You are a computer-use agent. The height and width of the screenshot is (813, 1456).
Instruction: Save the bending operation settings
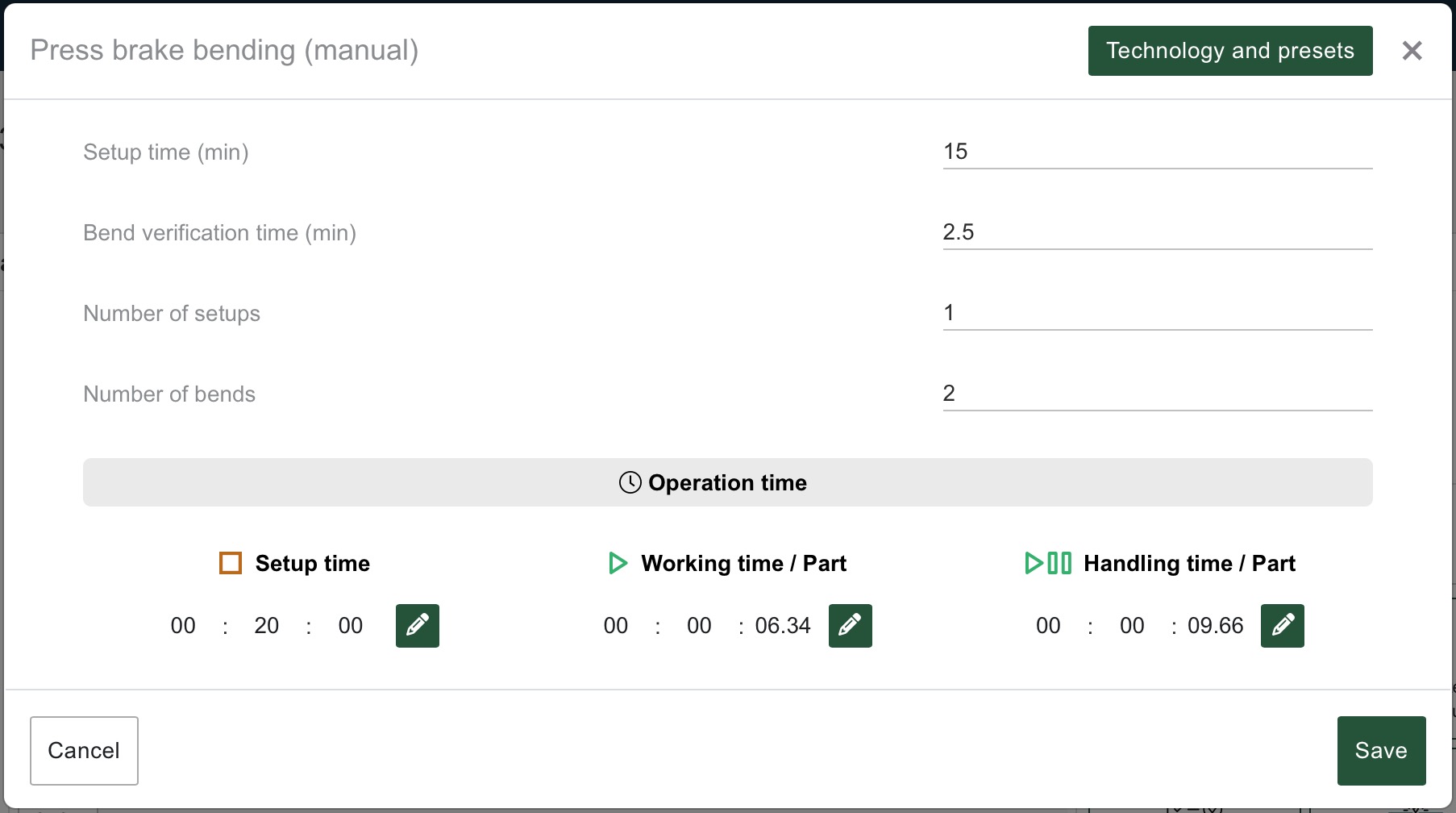coord(1380,750)
